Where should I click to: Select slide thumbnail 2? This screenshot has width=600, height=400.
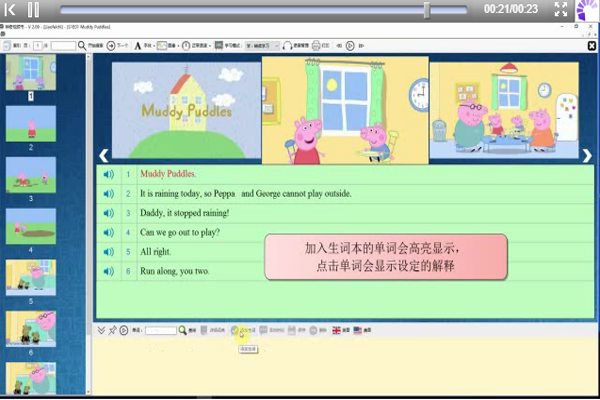pyautogui.click(x=31, y=124)
